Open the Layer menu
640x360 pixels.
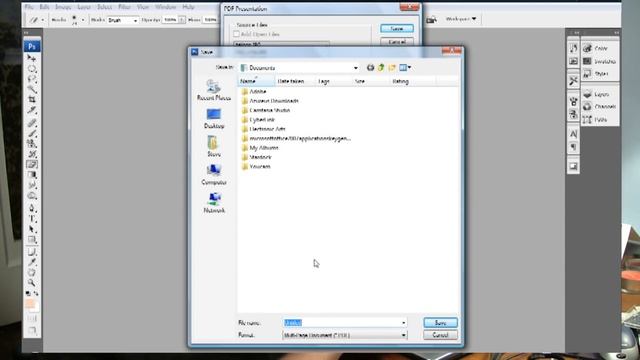(84, 7)
